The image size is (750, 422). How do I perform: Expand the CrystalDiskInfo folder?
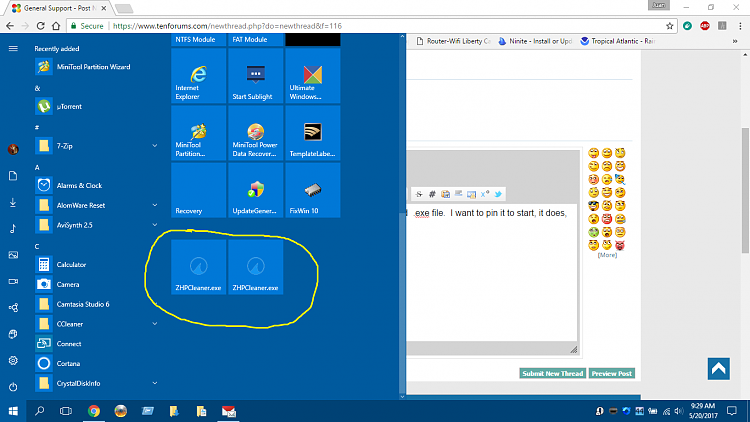point(154,383)
